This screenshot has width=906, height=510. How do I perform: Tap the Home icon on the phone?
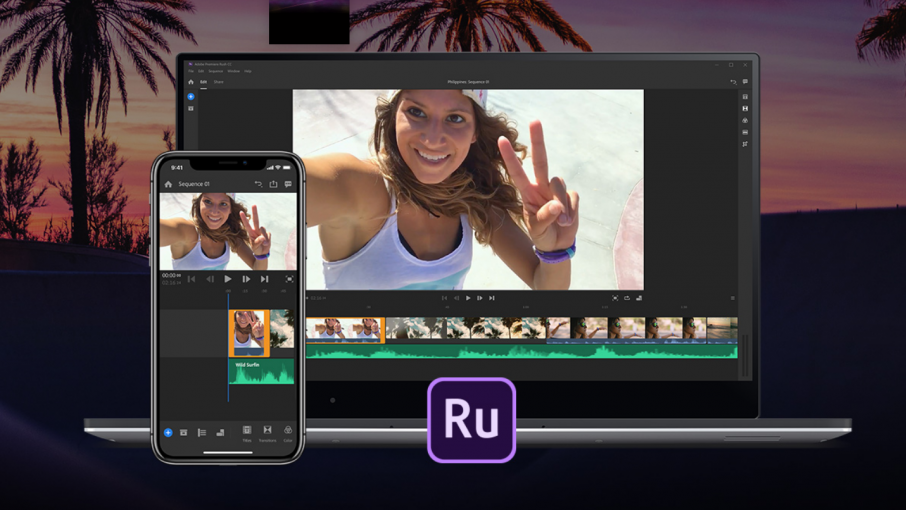pos(168,184)
